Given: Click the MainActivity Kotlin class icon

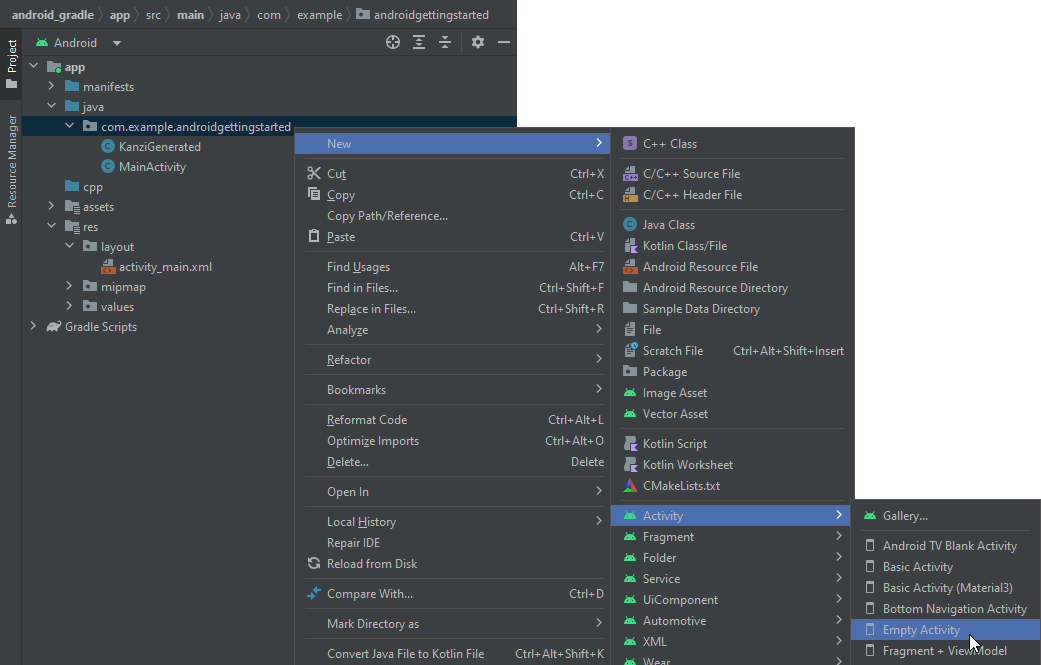Looking at the screenshot, I should pos(107,166).
